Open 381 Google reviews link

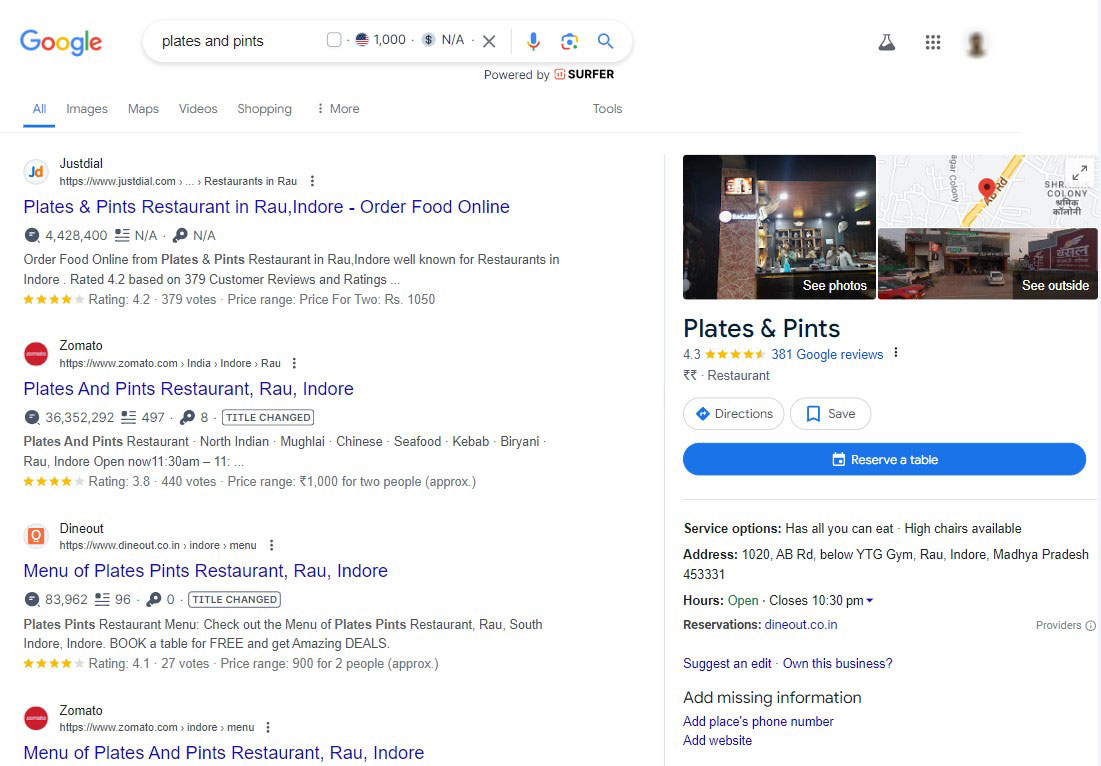(827, 355)
